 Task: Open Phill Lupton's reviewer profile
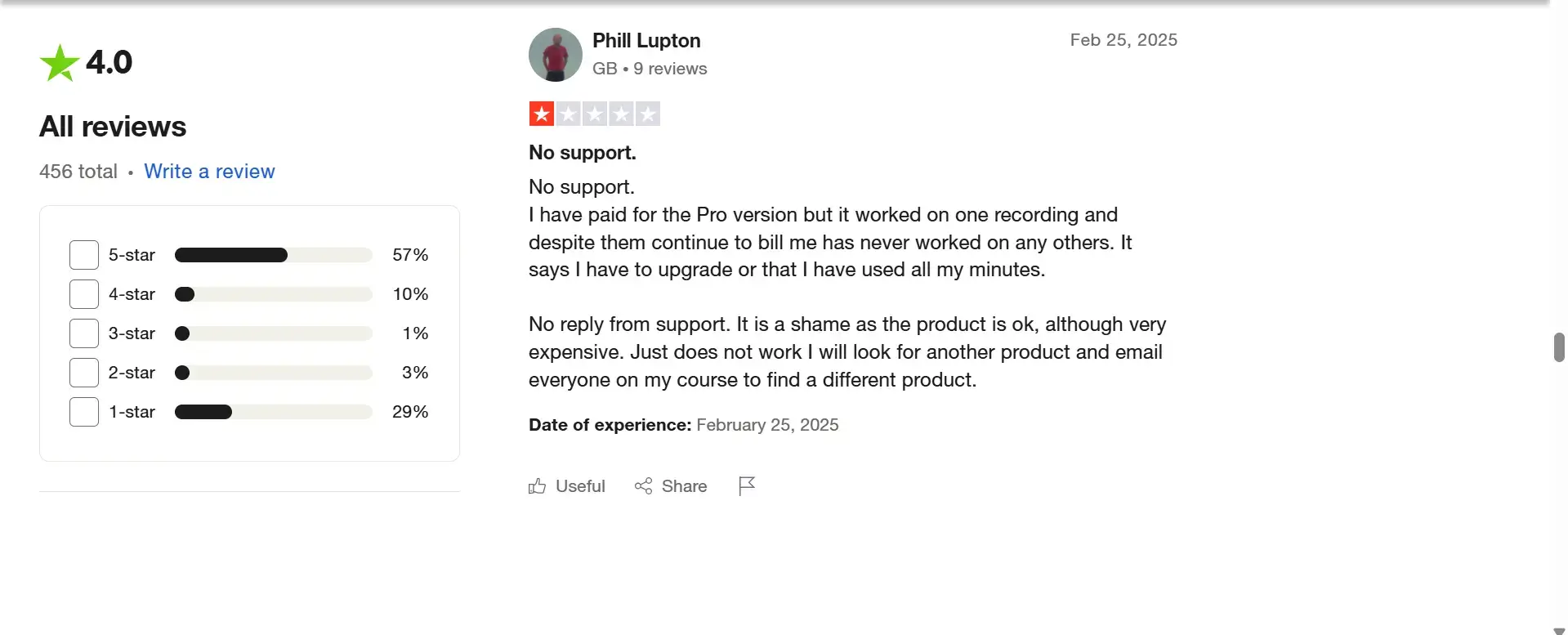(646, 40)
